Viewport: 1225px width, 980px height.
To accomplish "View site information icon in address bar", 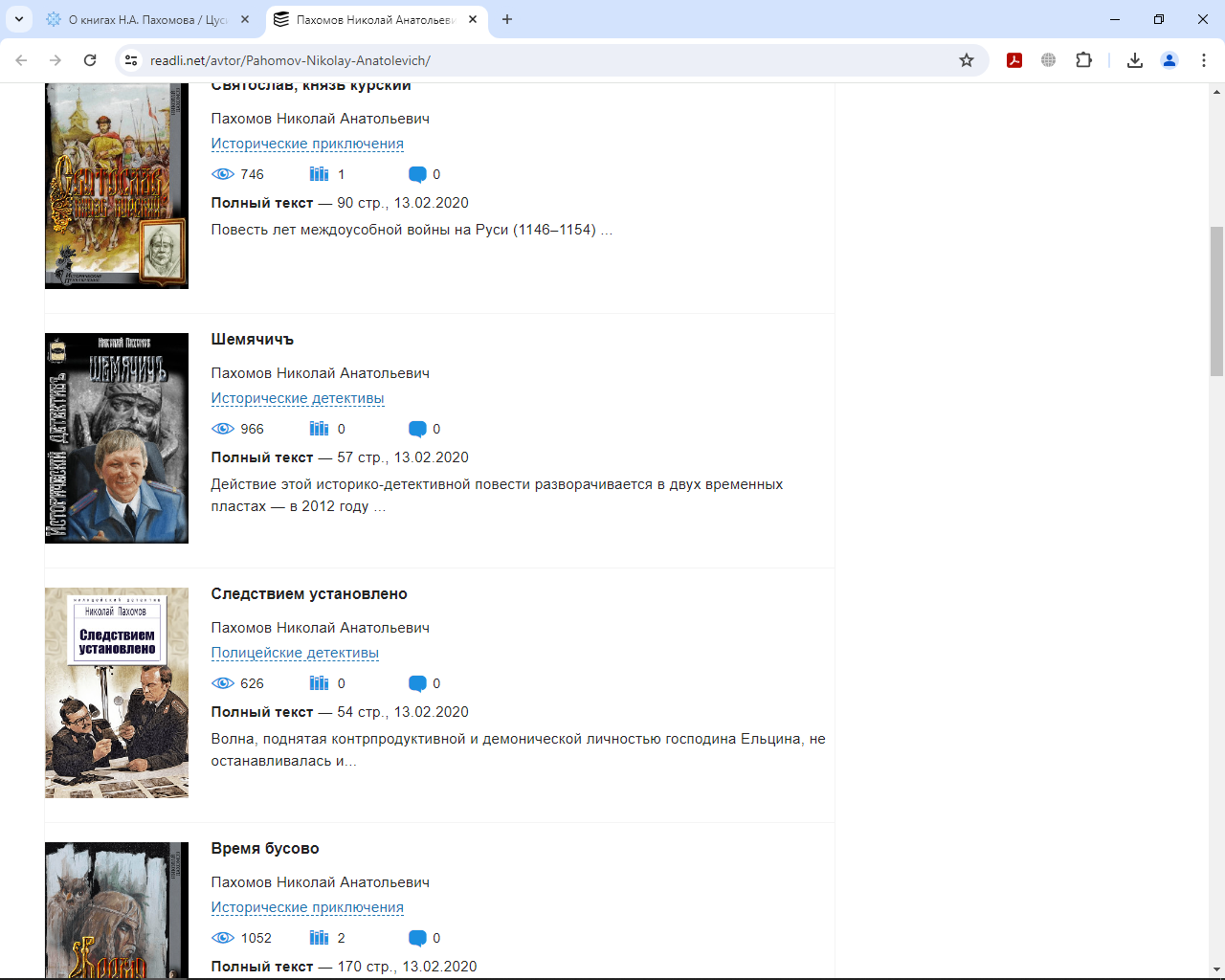I will click(x=131, y=60).
